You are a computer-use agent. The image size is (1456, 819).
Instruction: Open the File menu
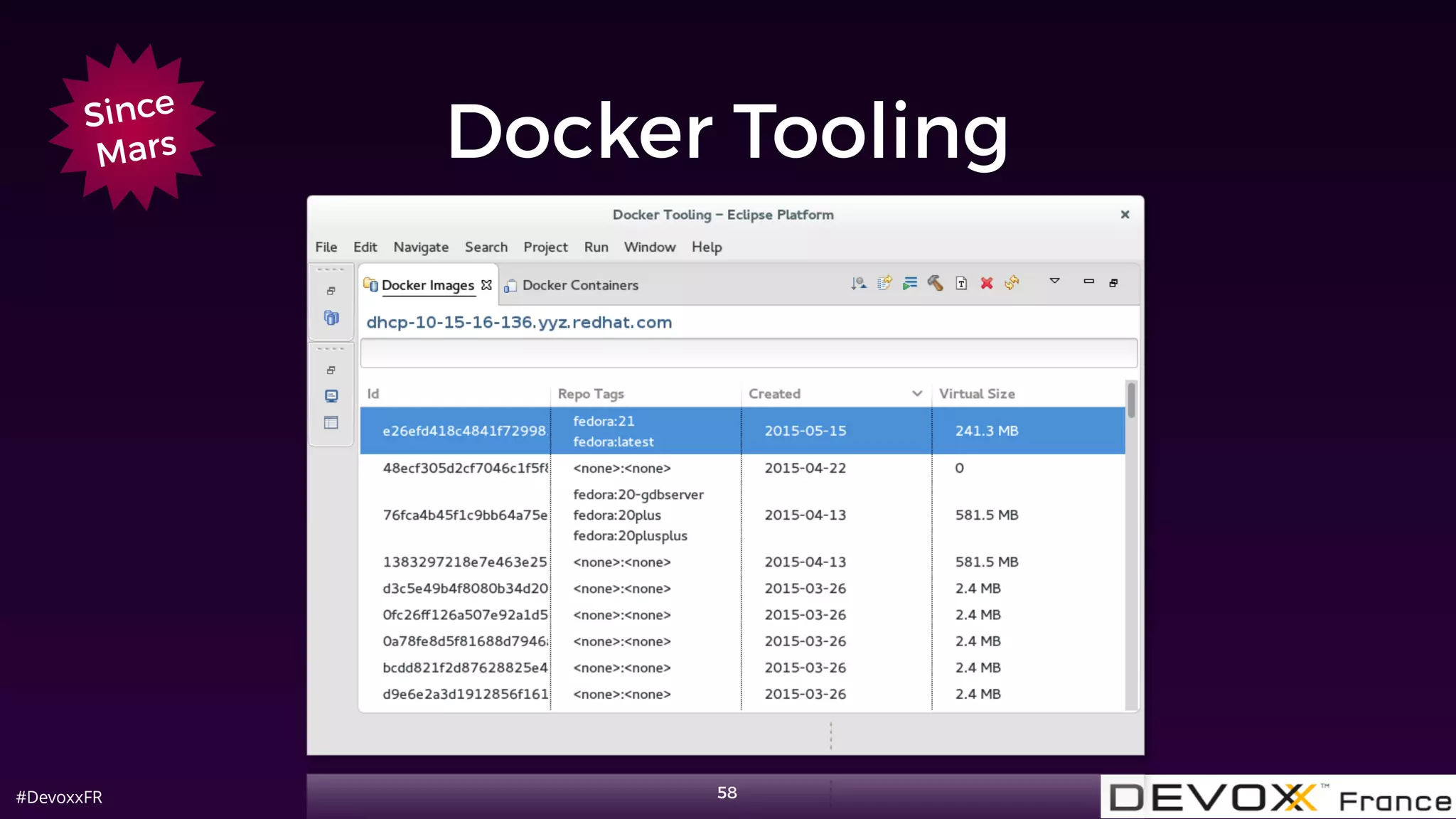pyautogui.click(x=326, y=247)
